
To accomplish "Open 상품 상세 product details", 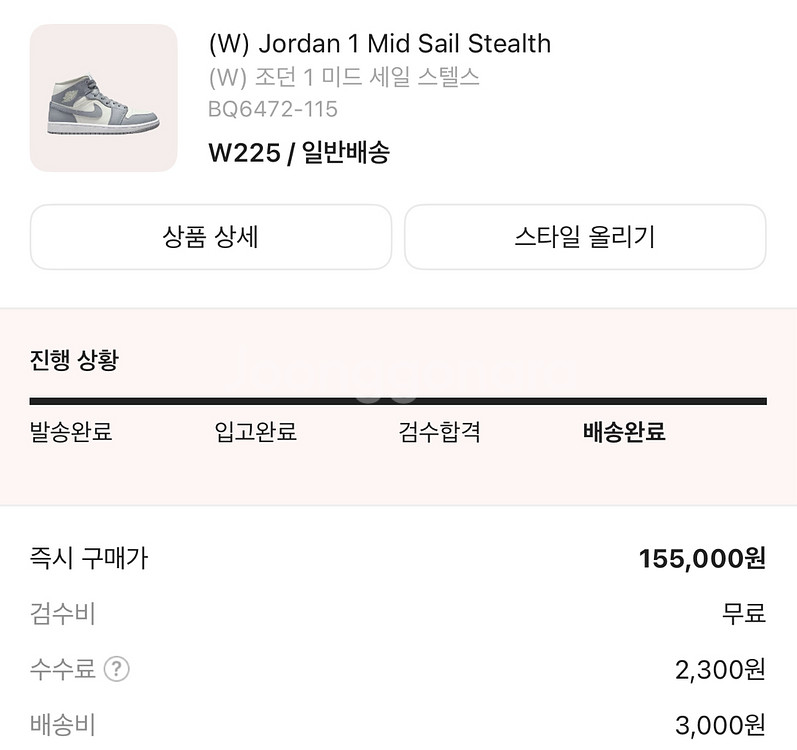I will [x=210, y=237].
